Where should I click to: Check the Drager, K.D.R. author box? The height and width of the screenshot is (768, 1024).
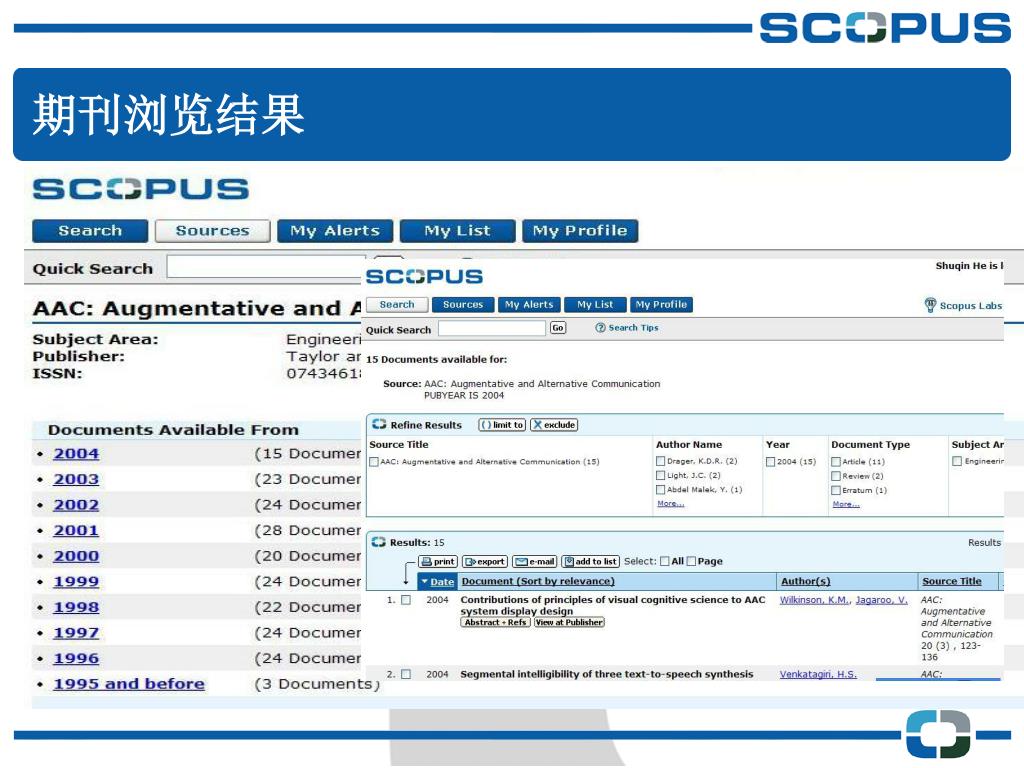pos(660,461)
